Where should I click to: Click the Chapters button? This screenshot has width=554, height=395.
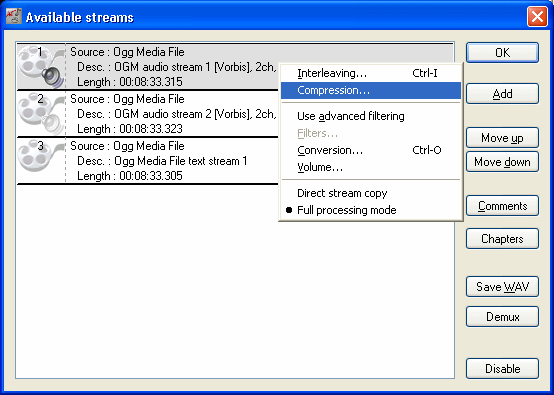pos(502,239)
